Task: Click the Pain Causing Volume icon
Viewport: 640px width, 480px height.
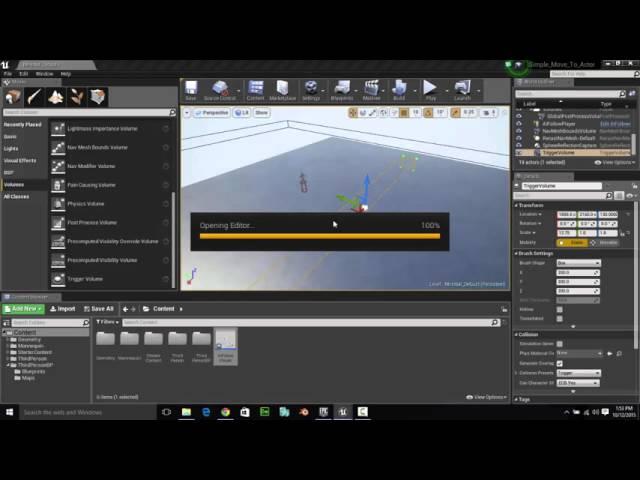Action: 58,185
